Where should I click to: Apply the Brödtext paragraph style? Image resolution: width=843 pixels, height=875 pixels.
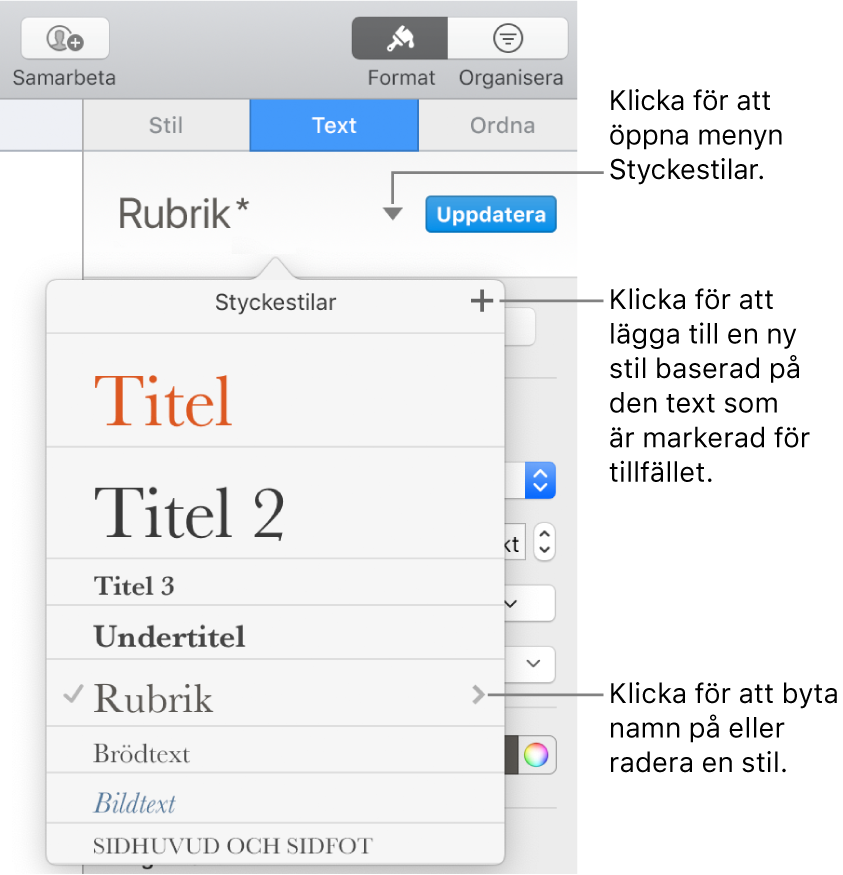tap(276, 749)
